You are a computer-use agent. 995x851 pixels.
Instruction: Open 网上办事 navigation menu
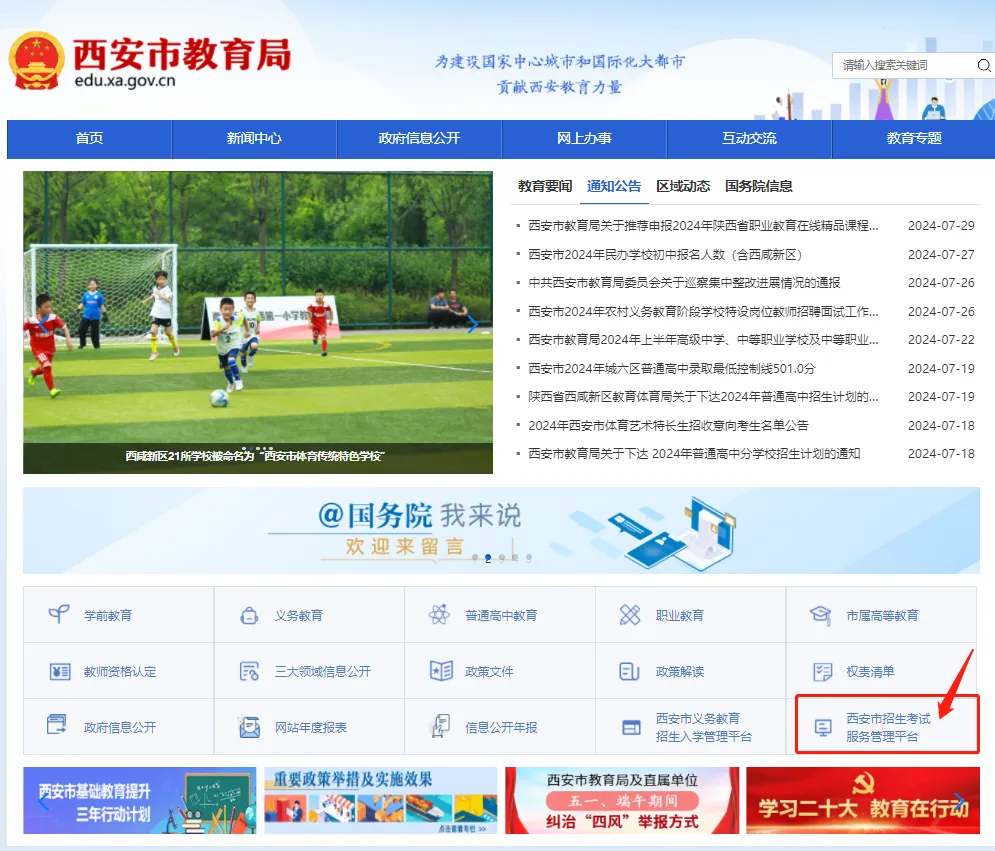(584, 138)
